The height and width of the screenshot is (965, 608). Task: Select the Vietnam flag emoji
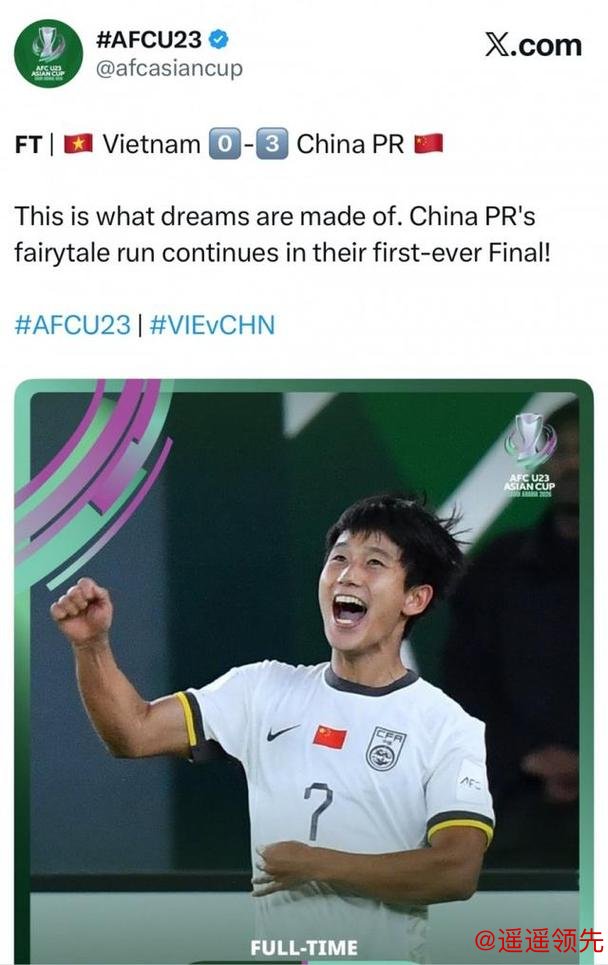[78, 143]
